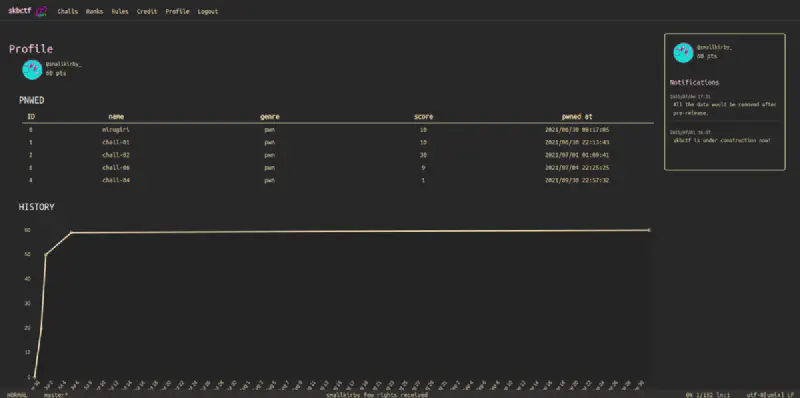Select the chall-06 challenge name
This screenshot has height=398, width=800.
coord(116,168)
